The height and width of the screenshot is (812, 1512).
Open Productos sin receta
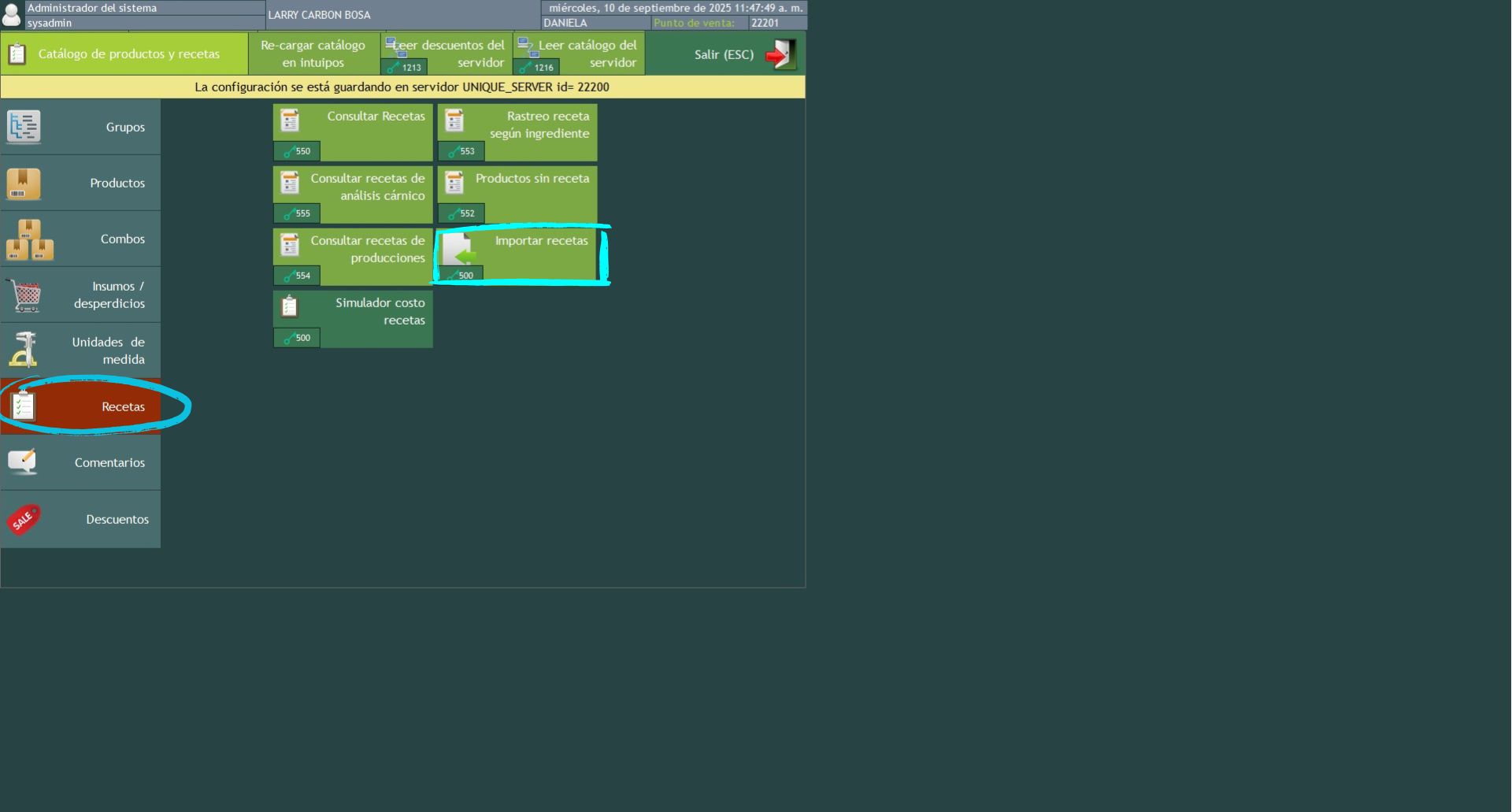click(517, 194)
